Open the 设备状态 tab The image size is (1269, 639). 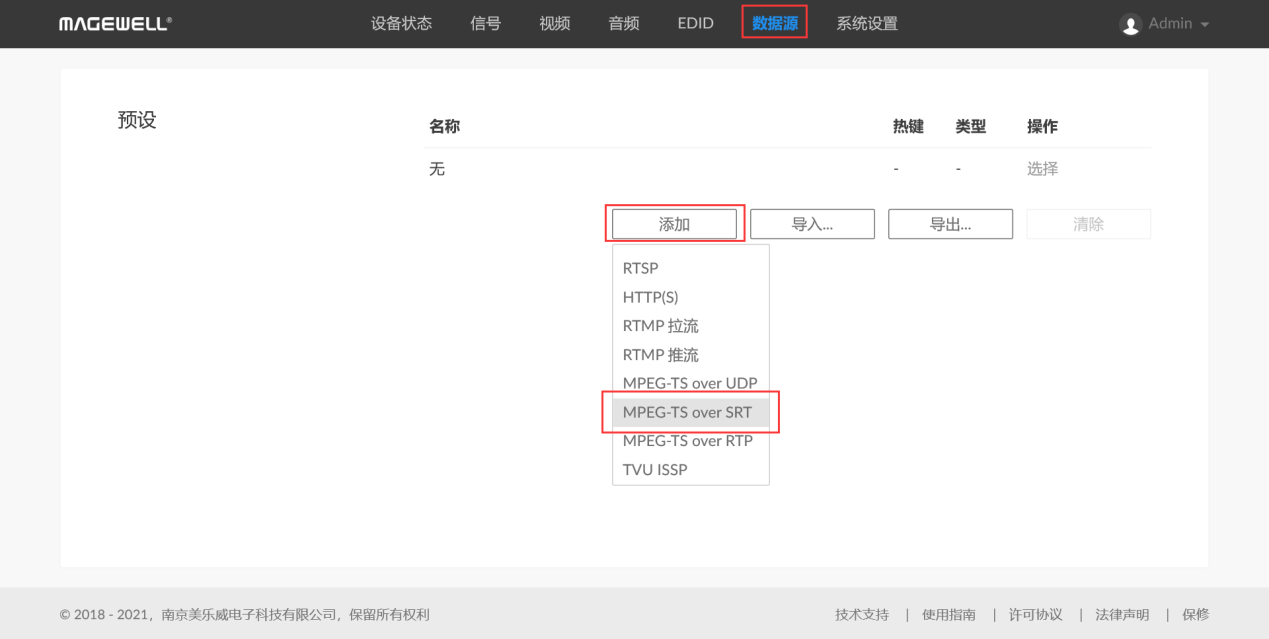[401, 24]
